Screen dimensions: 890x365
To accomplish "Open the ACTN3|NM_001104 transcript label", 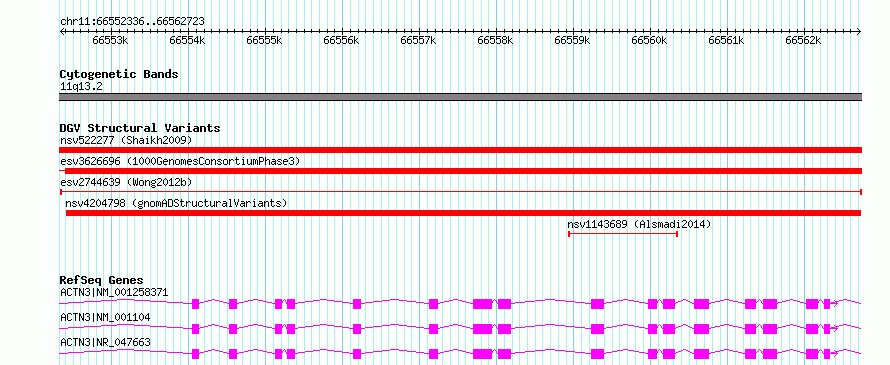I will (105, 317).
